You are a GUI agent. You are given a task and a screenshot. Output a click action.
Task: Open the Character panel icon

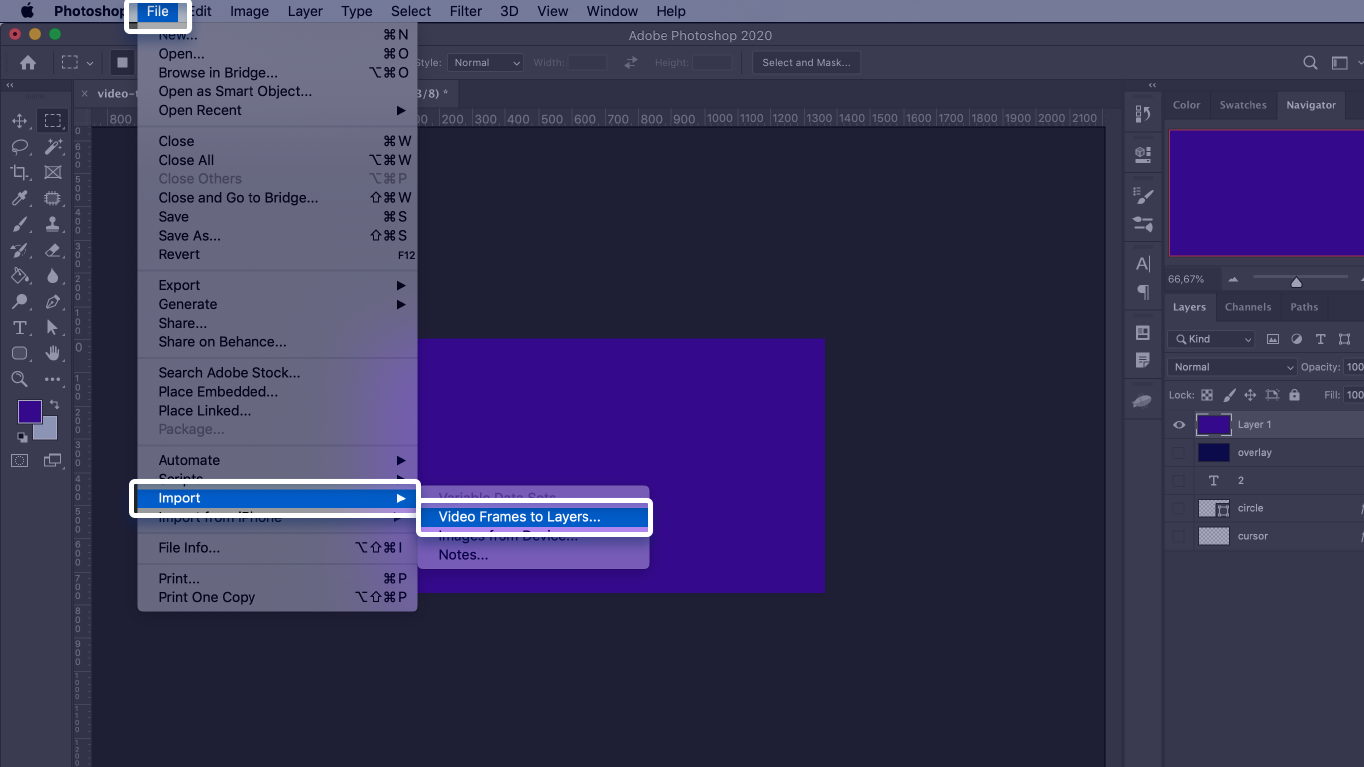tap(1143, 264)
